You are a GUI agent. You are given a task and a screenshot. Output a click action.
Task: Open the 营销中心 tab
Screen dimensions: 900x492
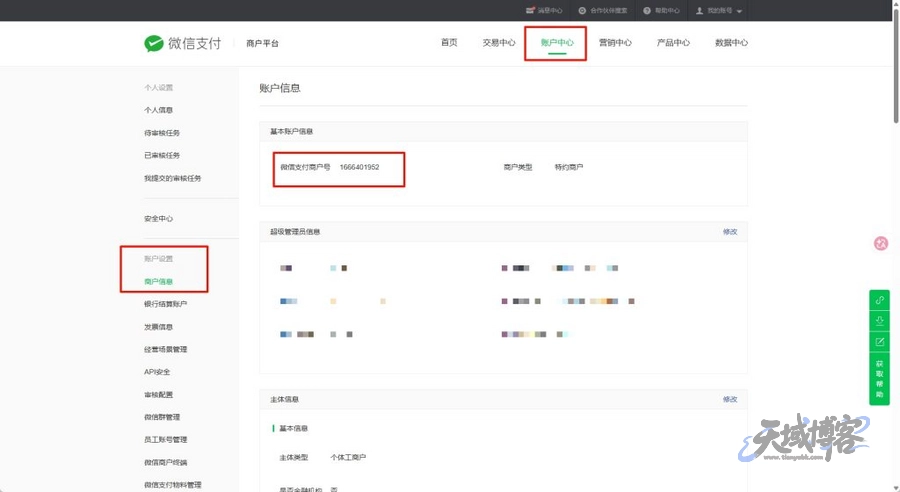coord(615,42)
